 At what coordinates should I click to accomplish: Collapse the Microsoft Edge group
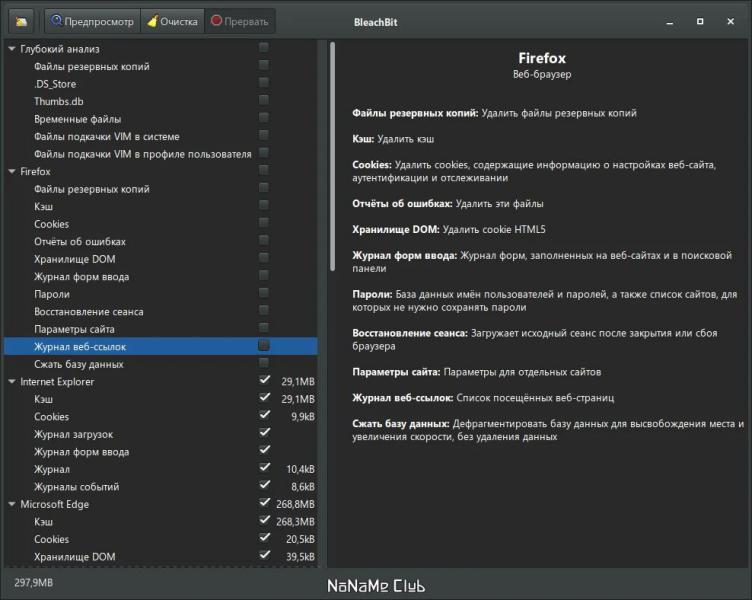click(x=12, y=504)
